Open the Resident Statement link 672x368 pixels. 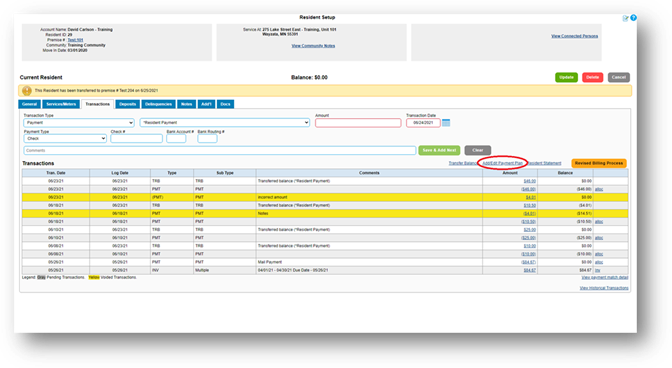point(544,163)
